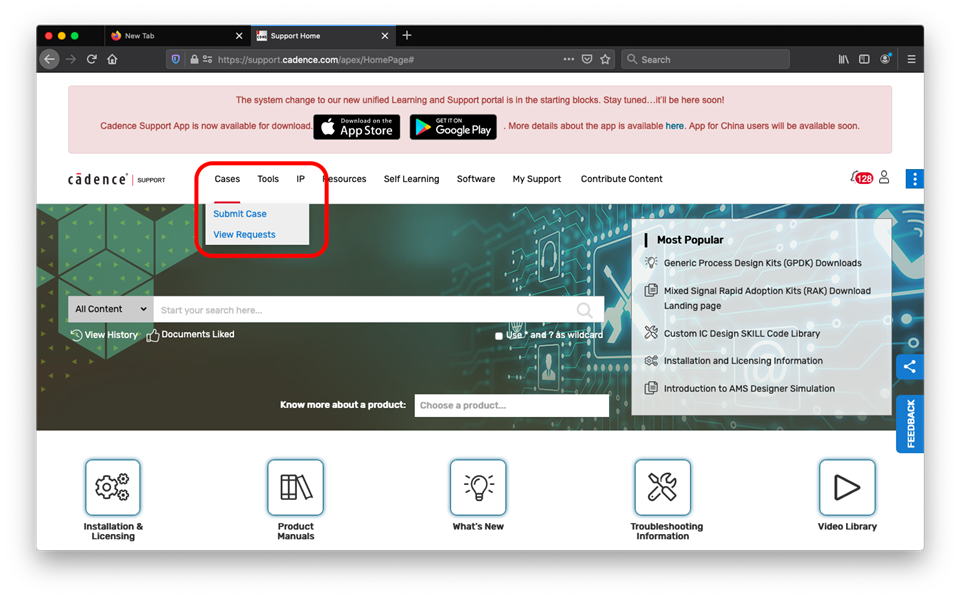Click the blue share icon button
Image resolution: width=960 pixels, height=598 pixels.
point(910,367)
